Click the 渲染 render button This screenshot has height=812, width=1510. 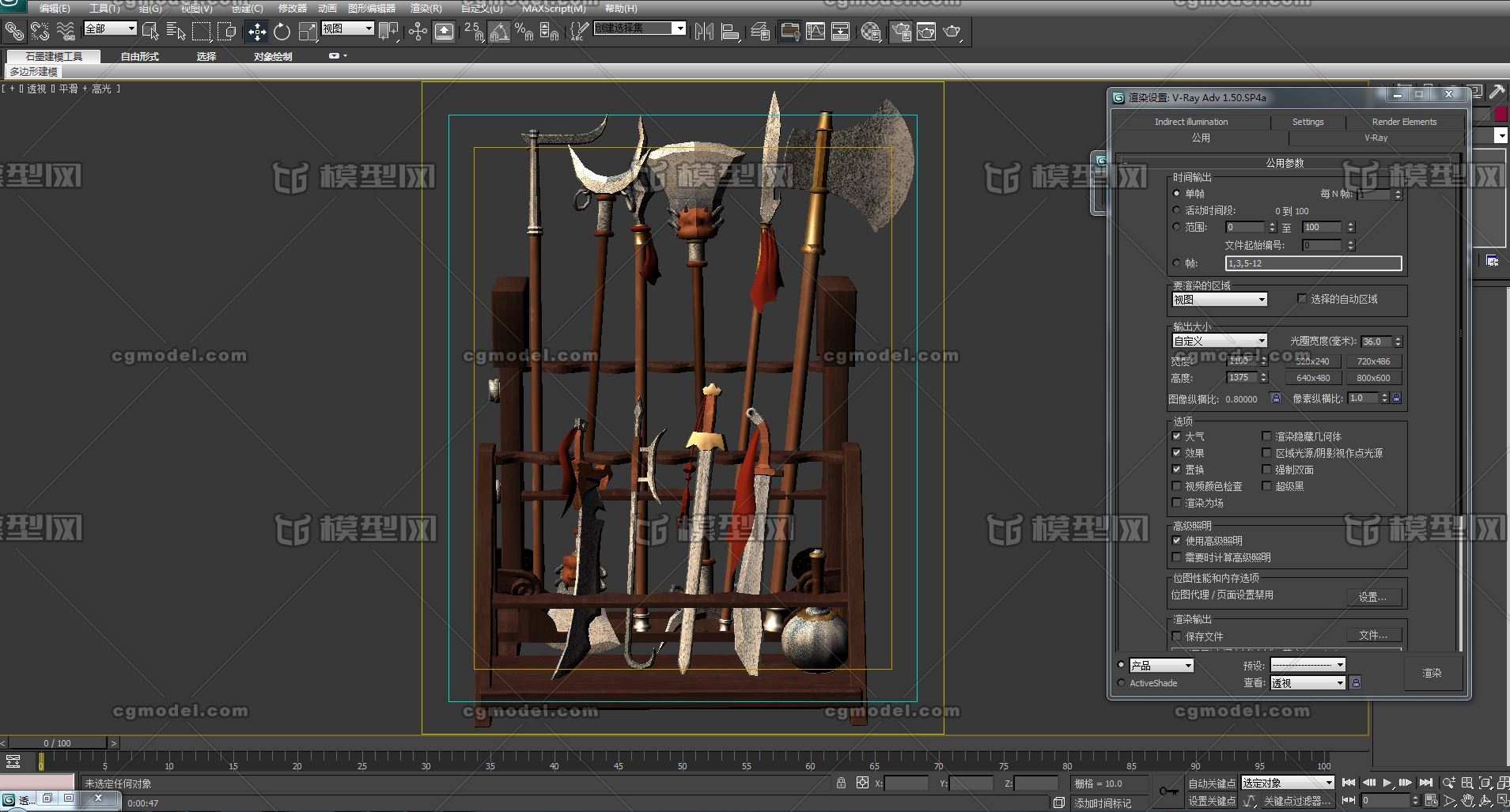pyautogui.click(x=1432, y=673)
